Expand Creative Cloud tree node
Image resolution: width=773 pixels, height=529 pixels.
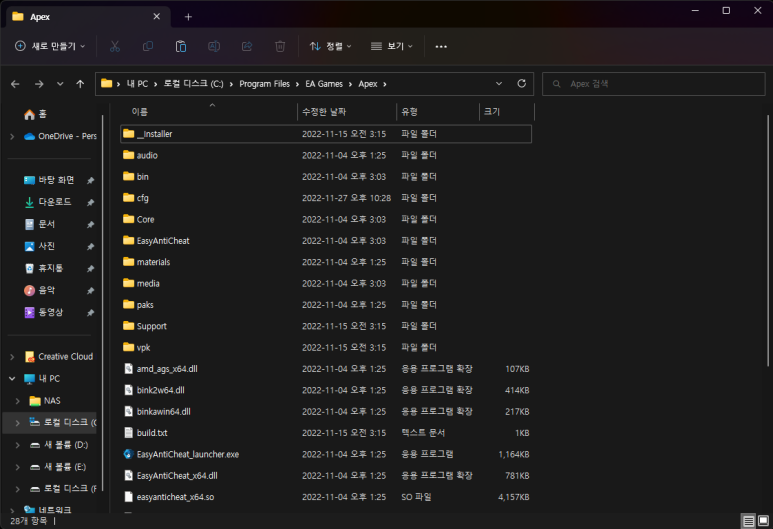tap(12, 357)
